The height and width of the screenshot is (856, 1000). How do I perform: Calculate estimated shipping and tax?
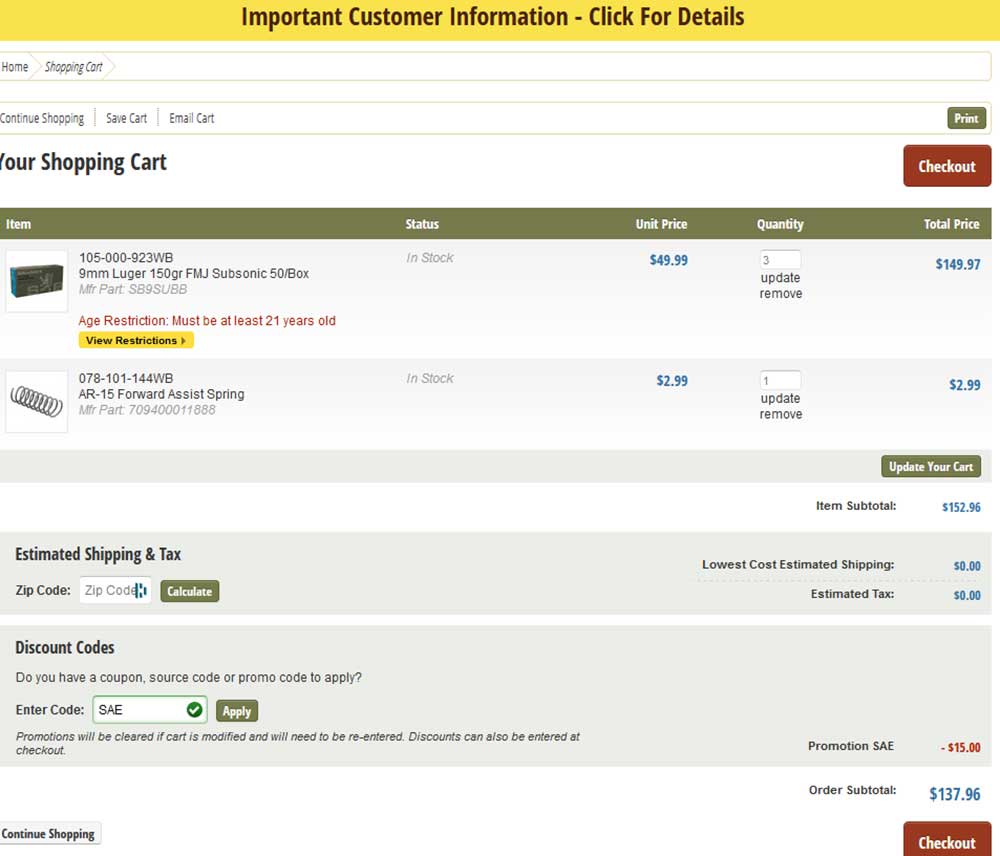[189, 591]
